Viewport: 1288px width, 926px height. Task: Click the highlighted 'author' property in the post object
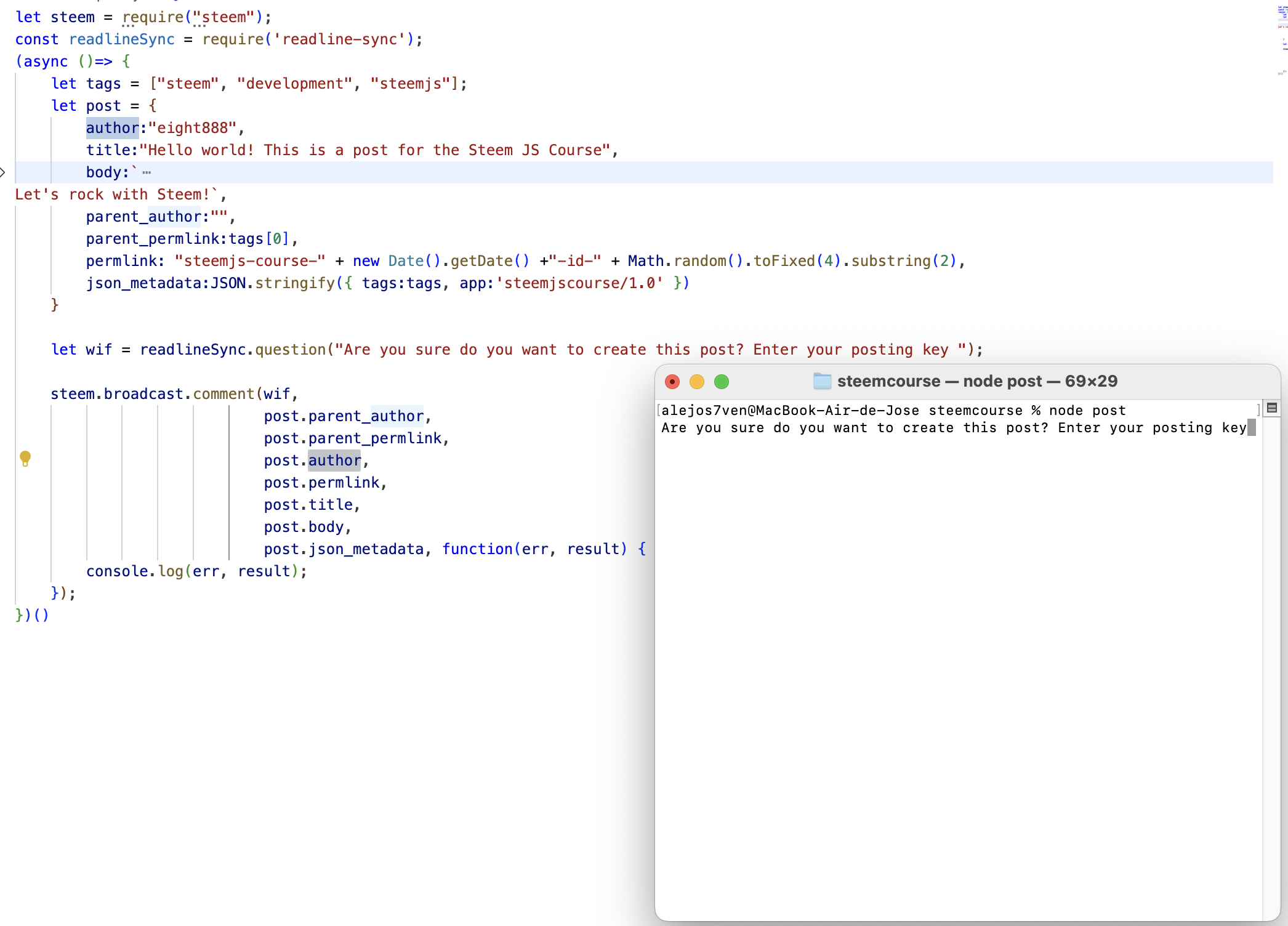tap(112, 127)
